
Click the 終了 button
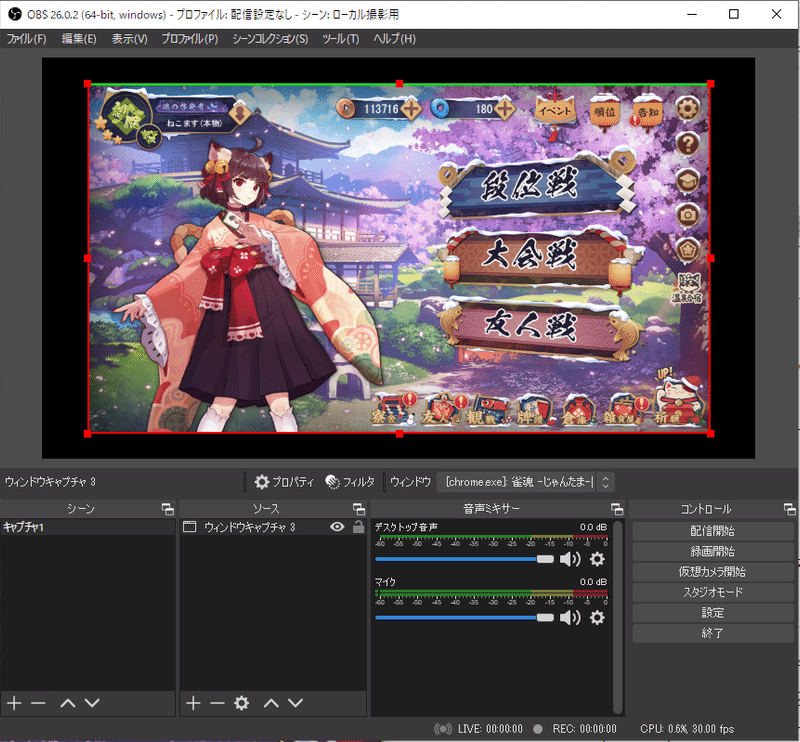coord(712,633)
